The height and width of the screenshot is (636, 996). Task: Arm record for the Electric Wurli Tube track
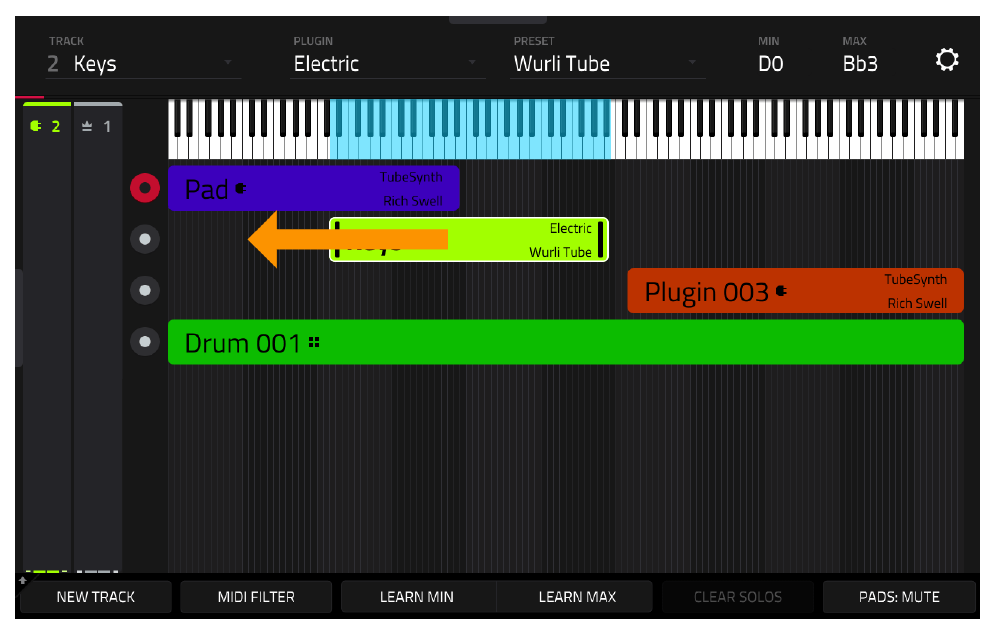point(145,240)
